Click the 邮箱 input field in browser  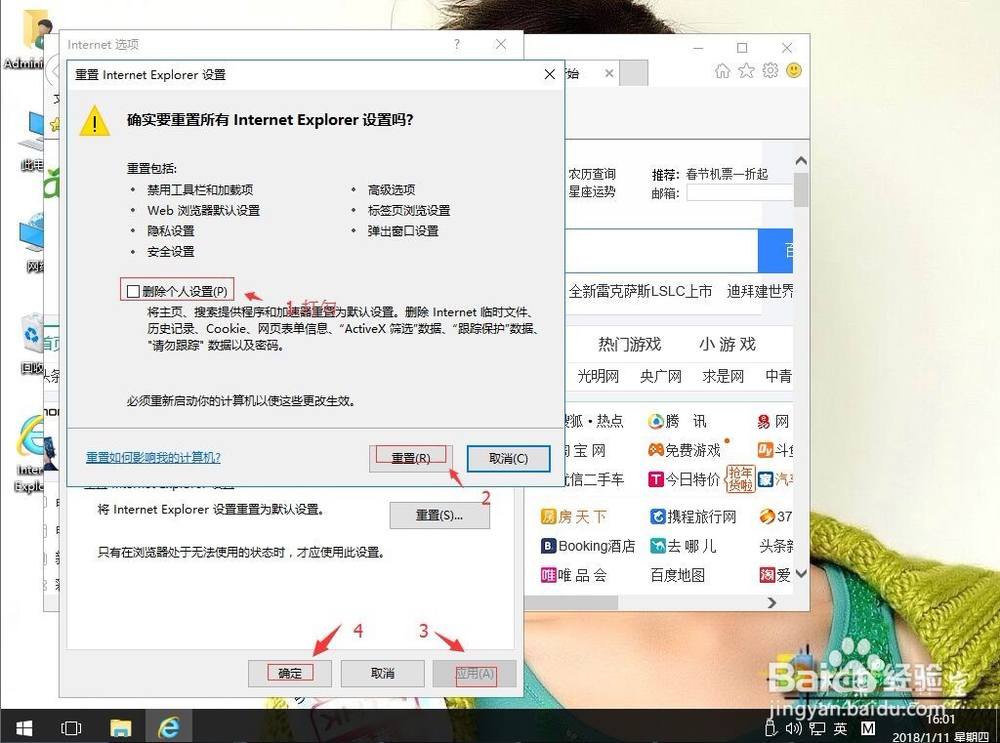(x=740, y=193)
